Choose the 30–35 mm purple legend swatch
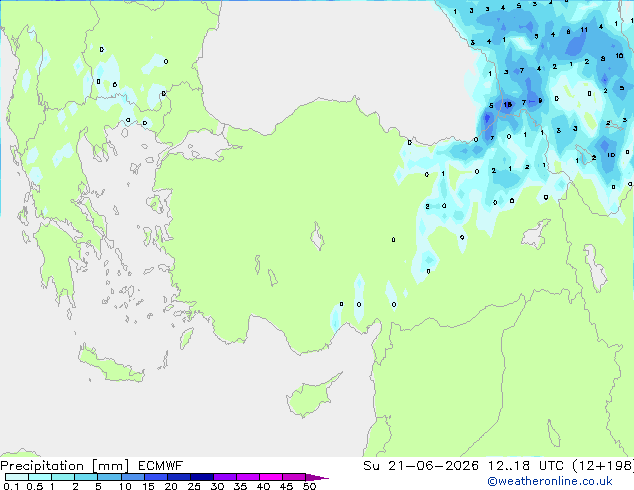634x490 pixels. [224, 477]
